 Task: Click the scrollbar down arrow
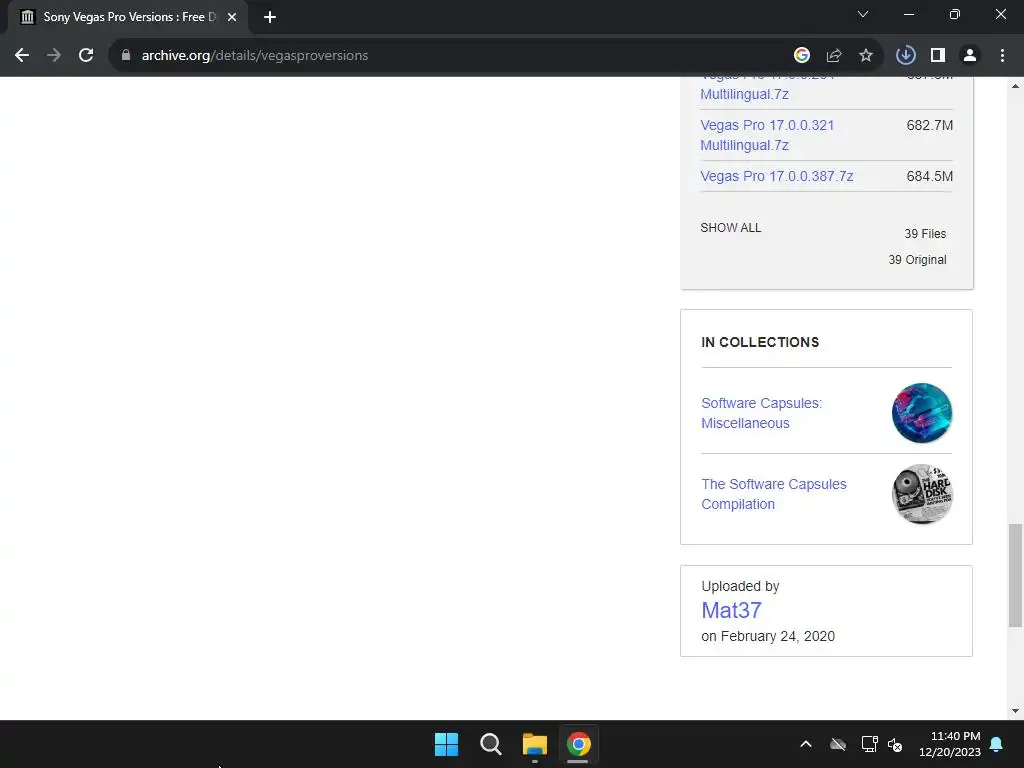tap(1015, 711)
